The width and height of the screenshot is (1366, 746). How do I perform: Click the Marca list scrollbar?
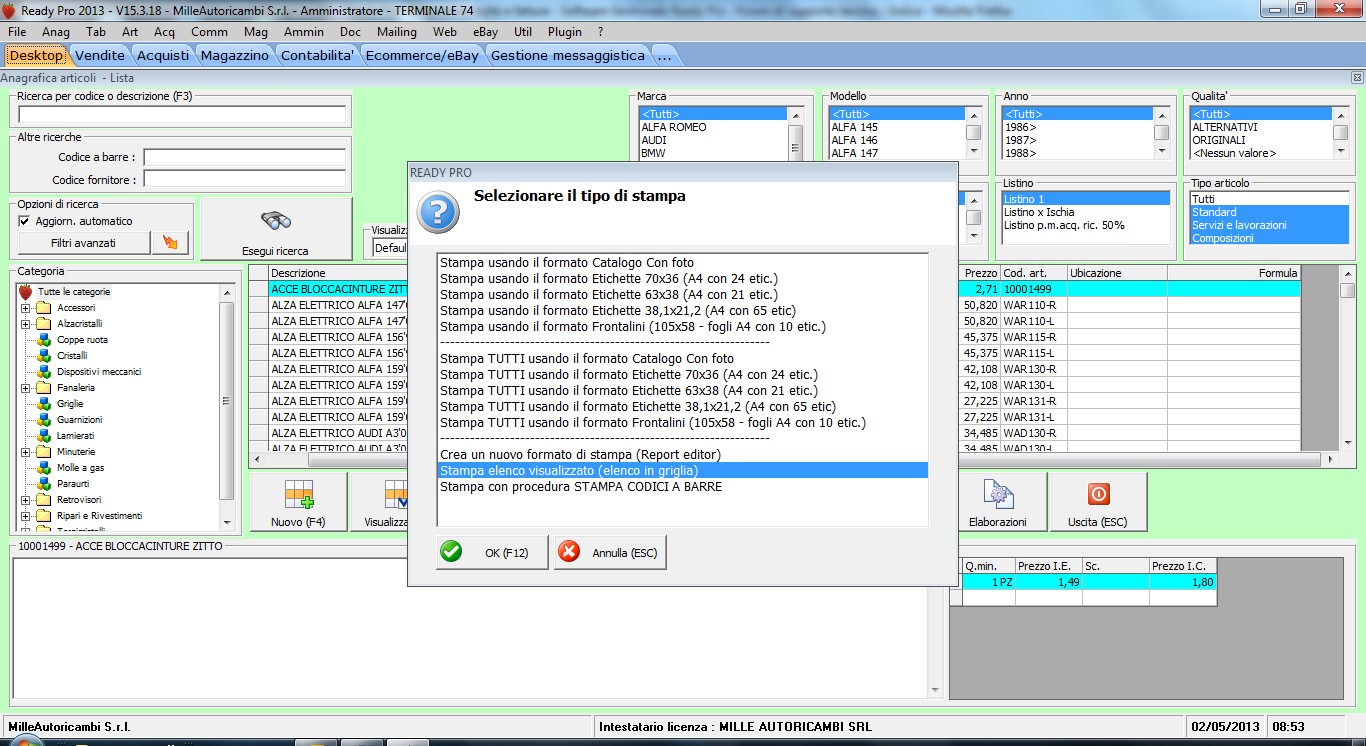pyautogui.click(x=796, y=134)
